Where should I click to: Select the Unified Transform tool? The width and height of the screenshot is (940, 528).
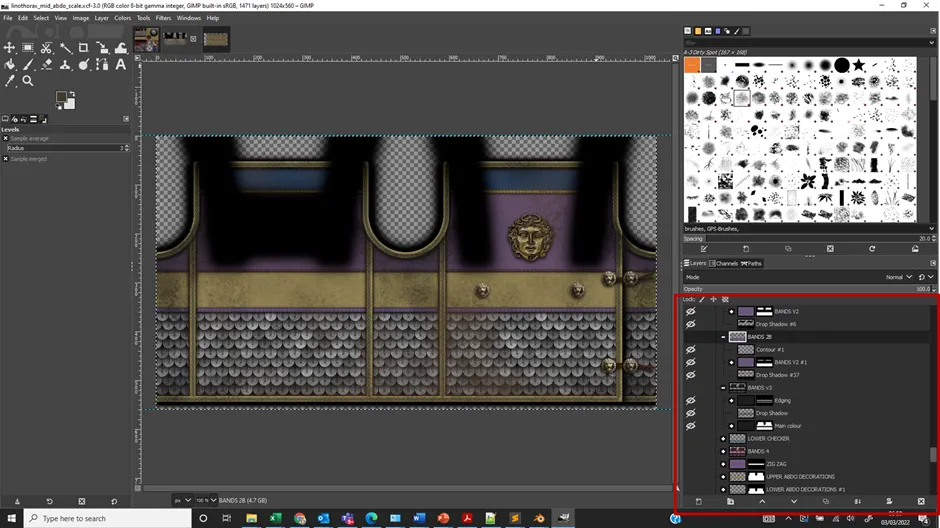[x=103, y=47]
